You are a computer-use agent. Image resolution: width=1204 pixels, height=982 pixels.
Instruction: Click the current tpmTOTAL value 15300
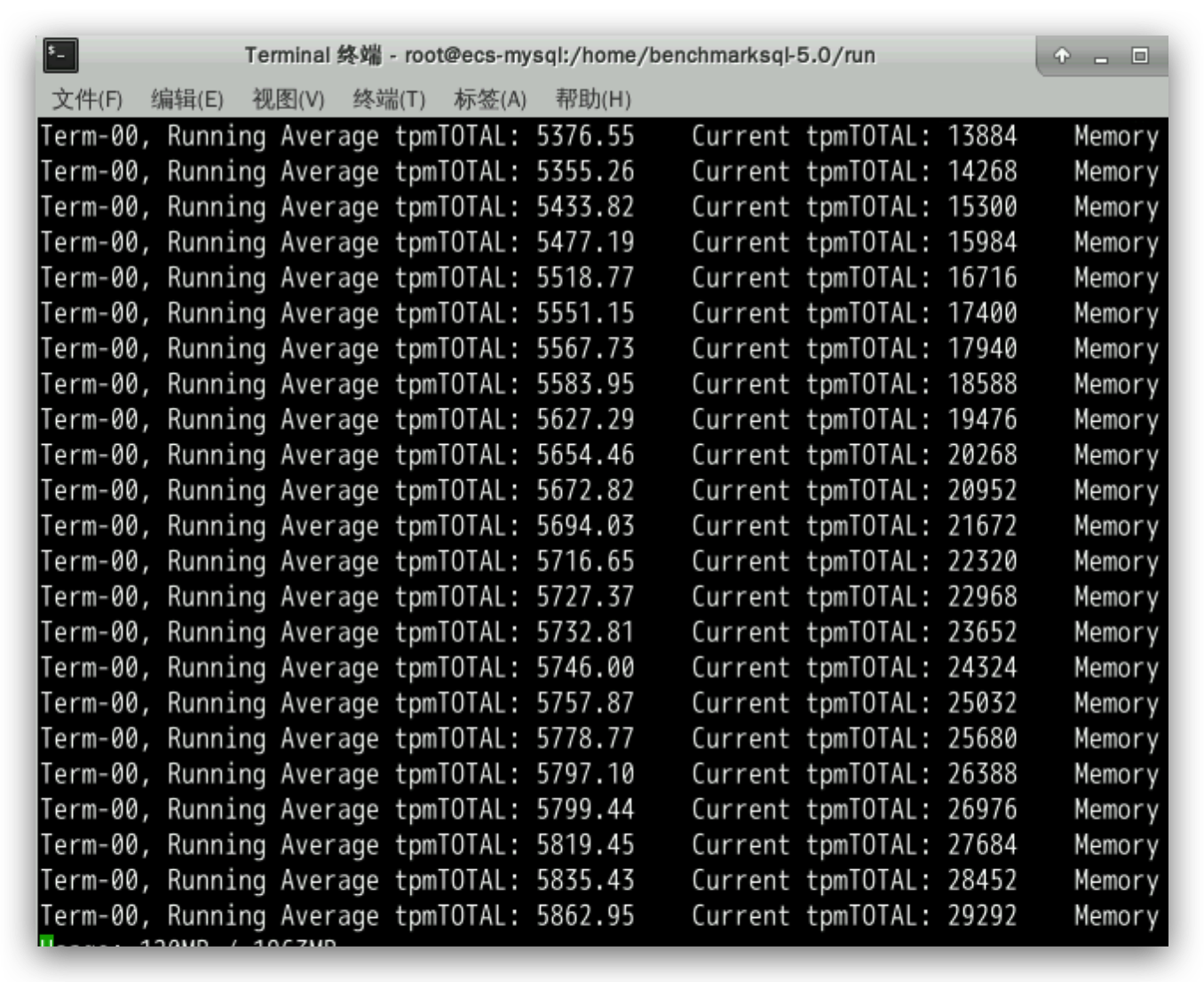982,207
